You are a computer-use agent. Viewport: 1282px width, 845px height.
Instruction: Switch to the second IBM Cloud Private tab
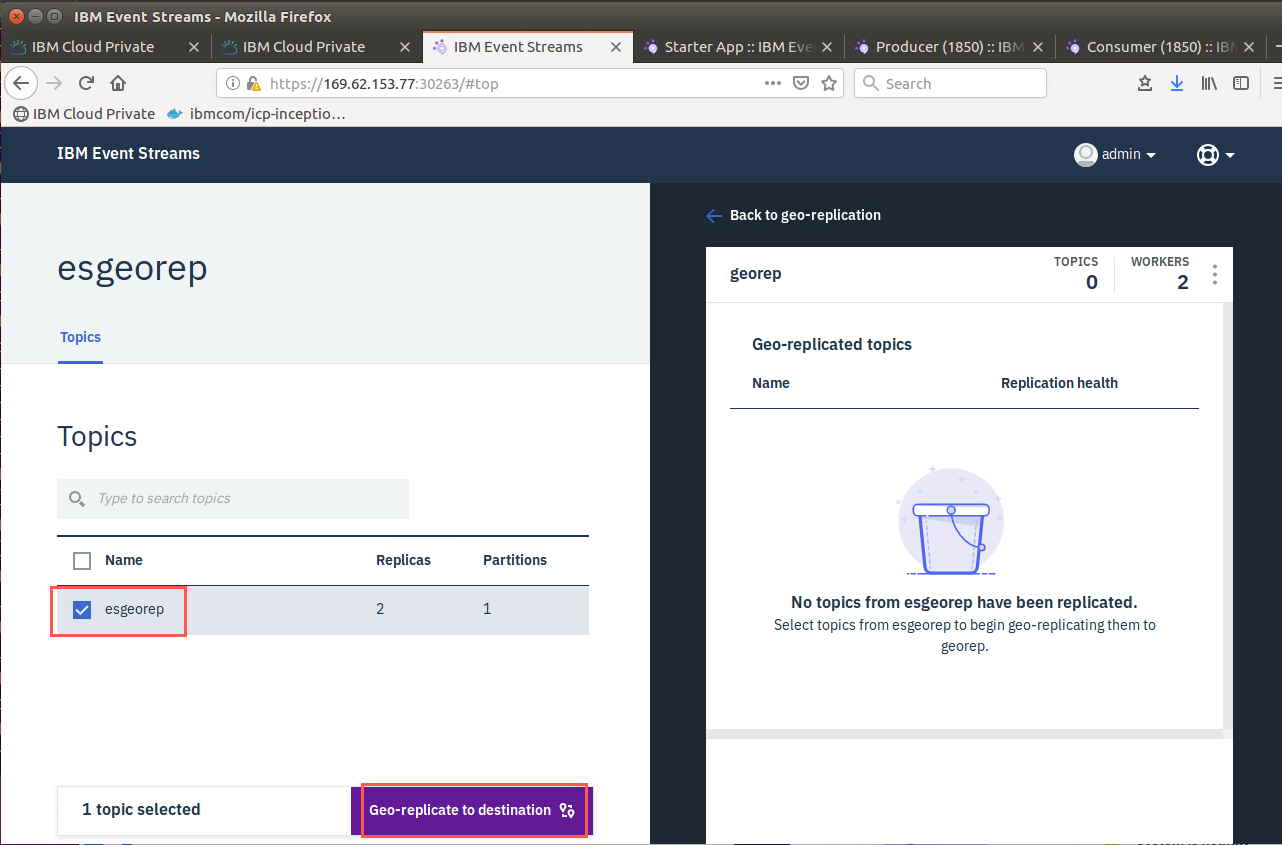[305, 47]
